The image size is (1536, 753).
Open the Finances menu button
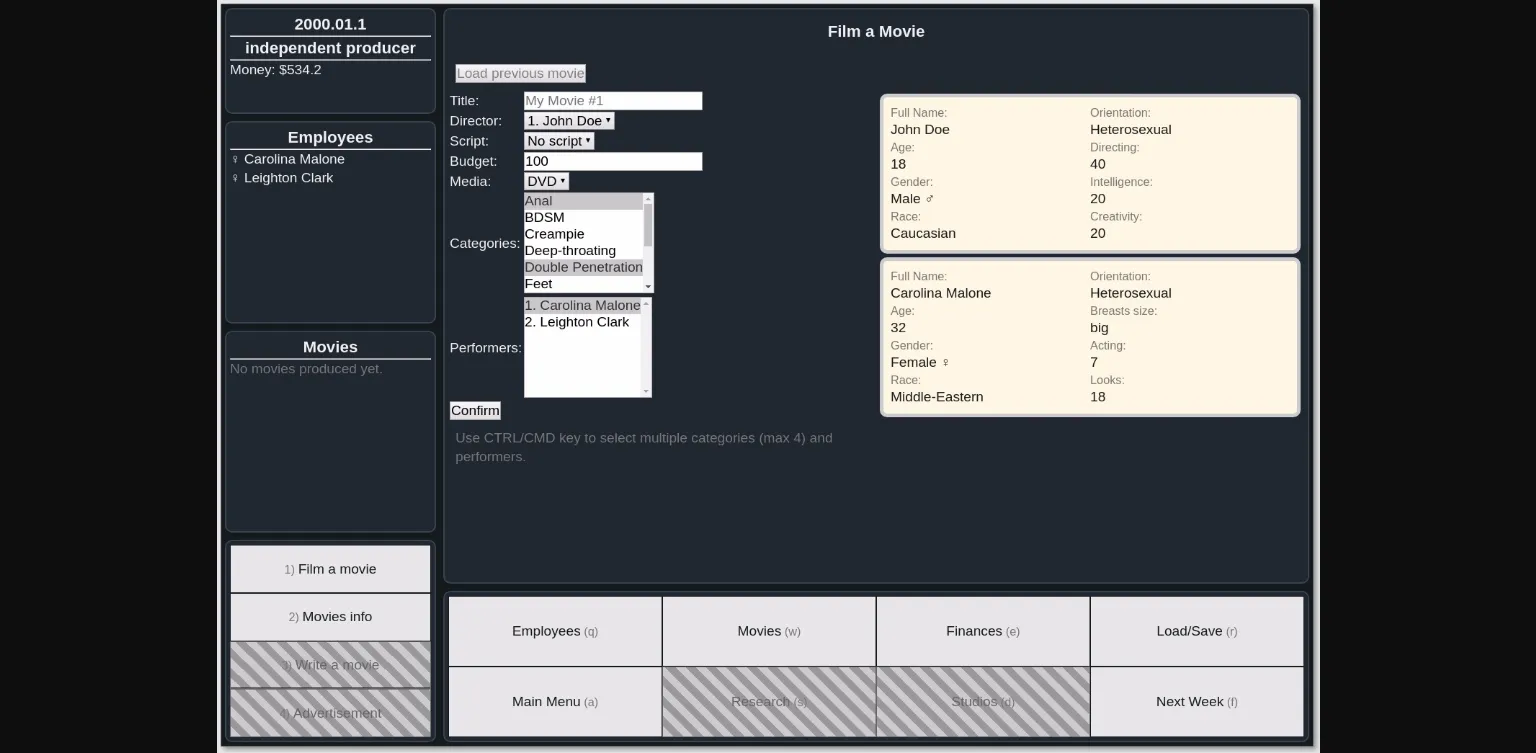coord(982,631)
